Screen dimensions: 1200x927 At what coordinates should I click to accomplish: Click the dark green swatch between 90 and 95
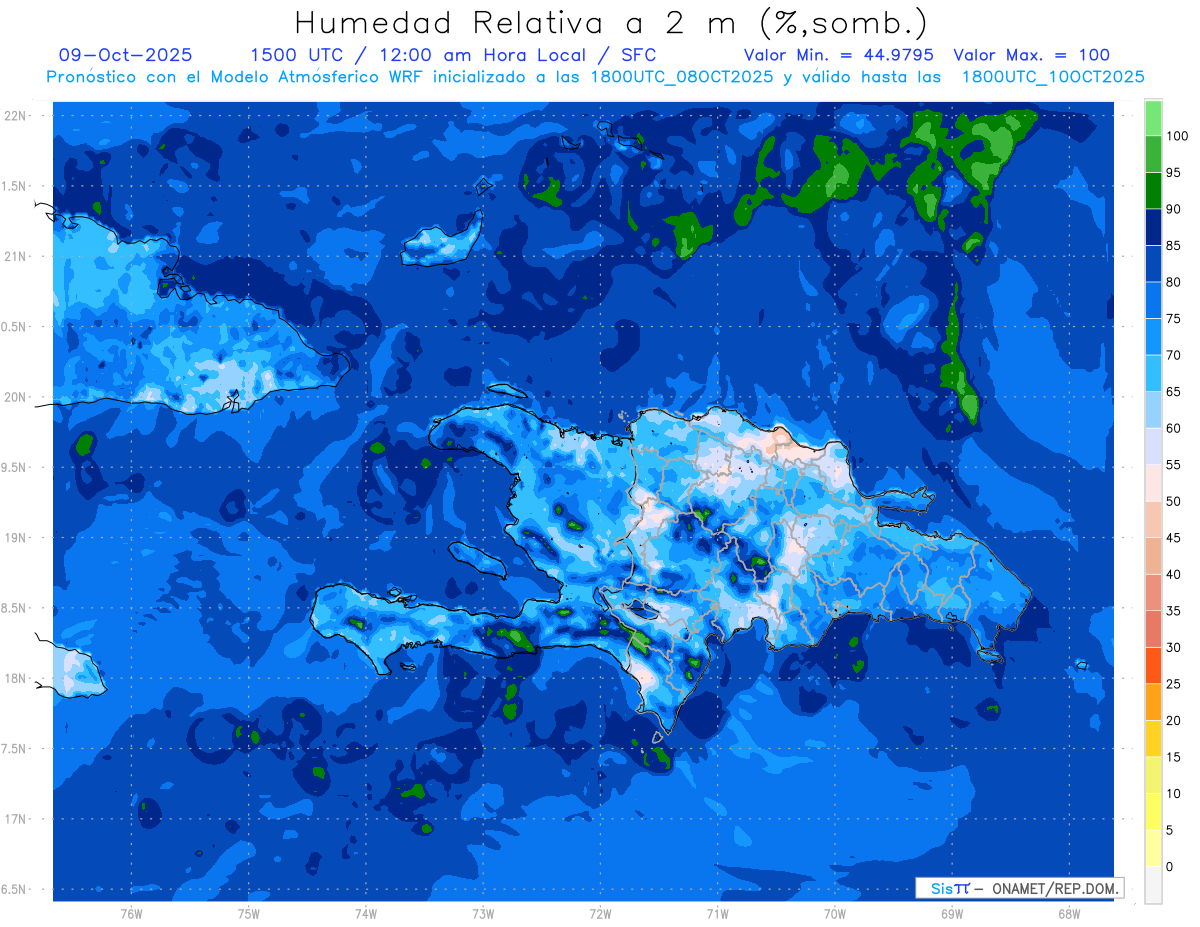click(x=1153, y=191)
